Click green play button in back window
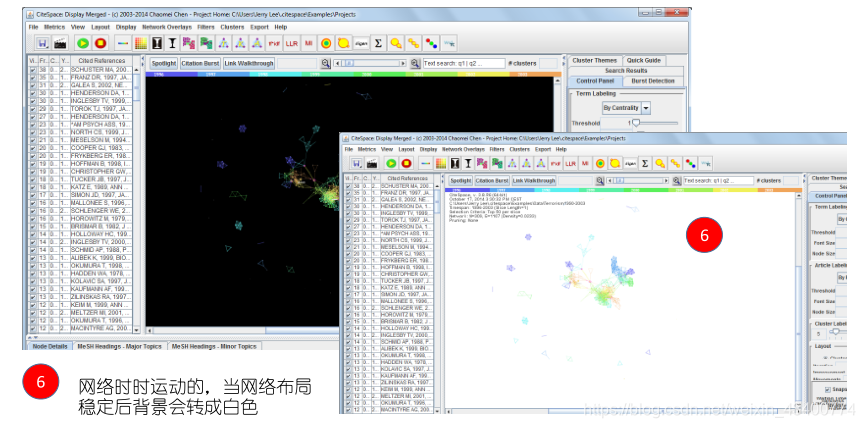 83,42
